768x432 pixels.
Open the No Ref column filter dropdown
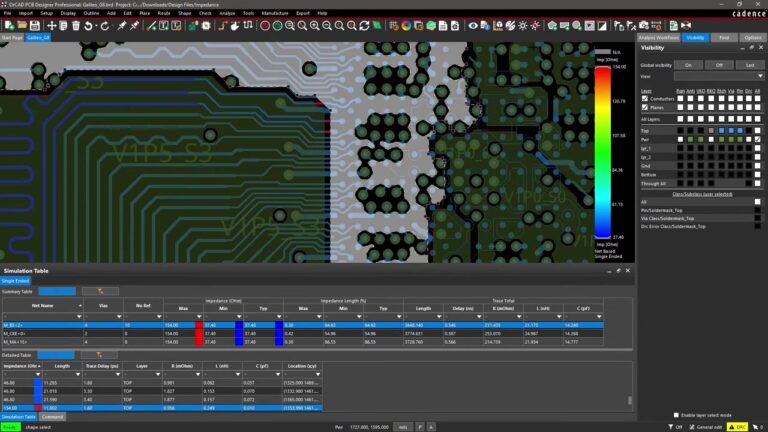(x=159, y=317)
